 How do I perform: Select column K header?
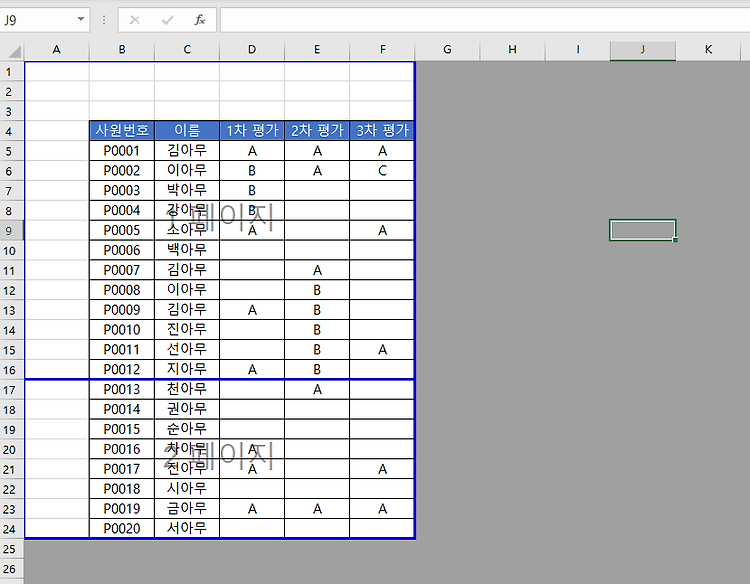[708, 50]
